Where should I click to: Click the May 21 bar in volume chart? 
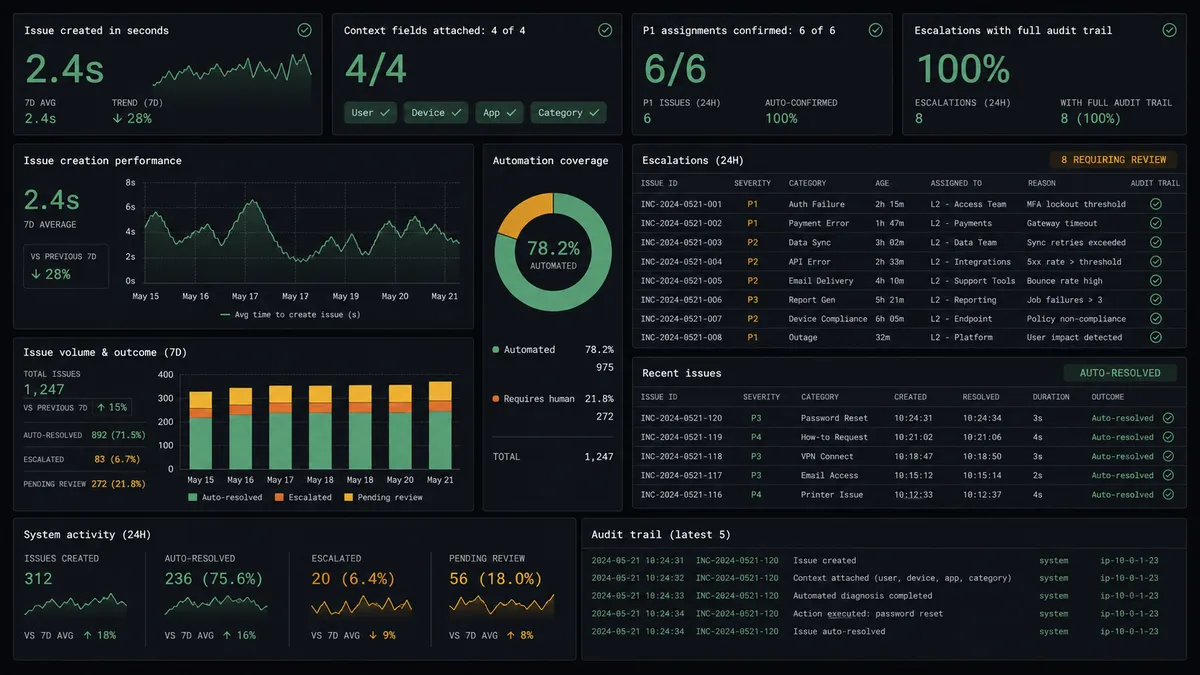pos(439,426)
